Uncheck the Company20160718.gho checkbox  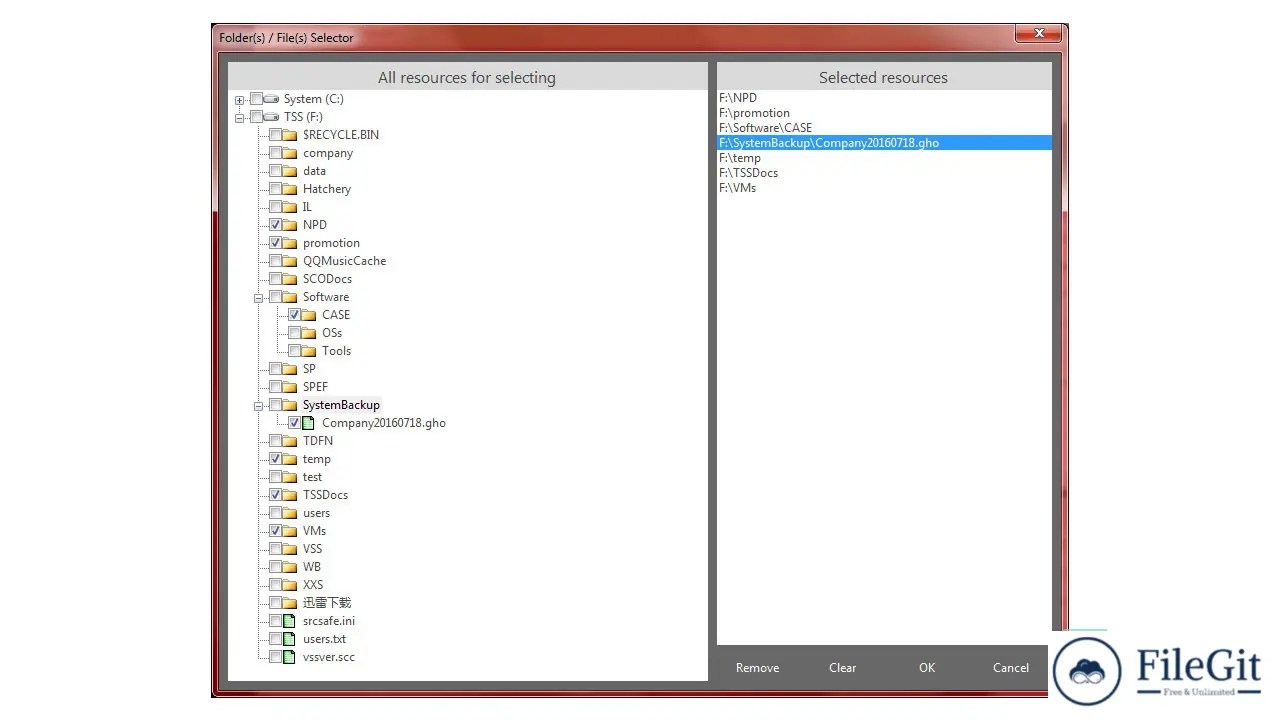(294, 423)
